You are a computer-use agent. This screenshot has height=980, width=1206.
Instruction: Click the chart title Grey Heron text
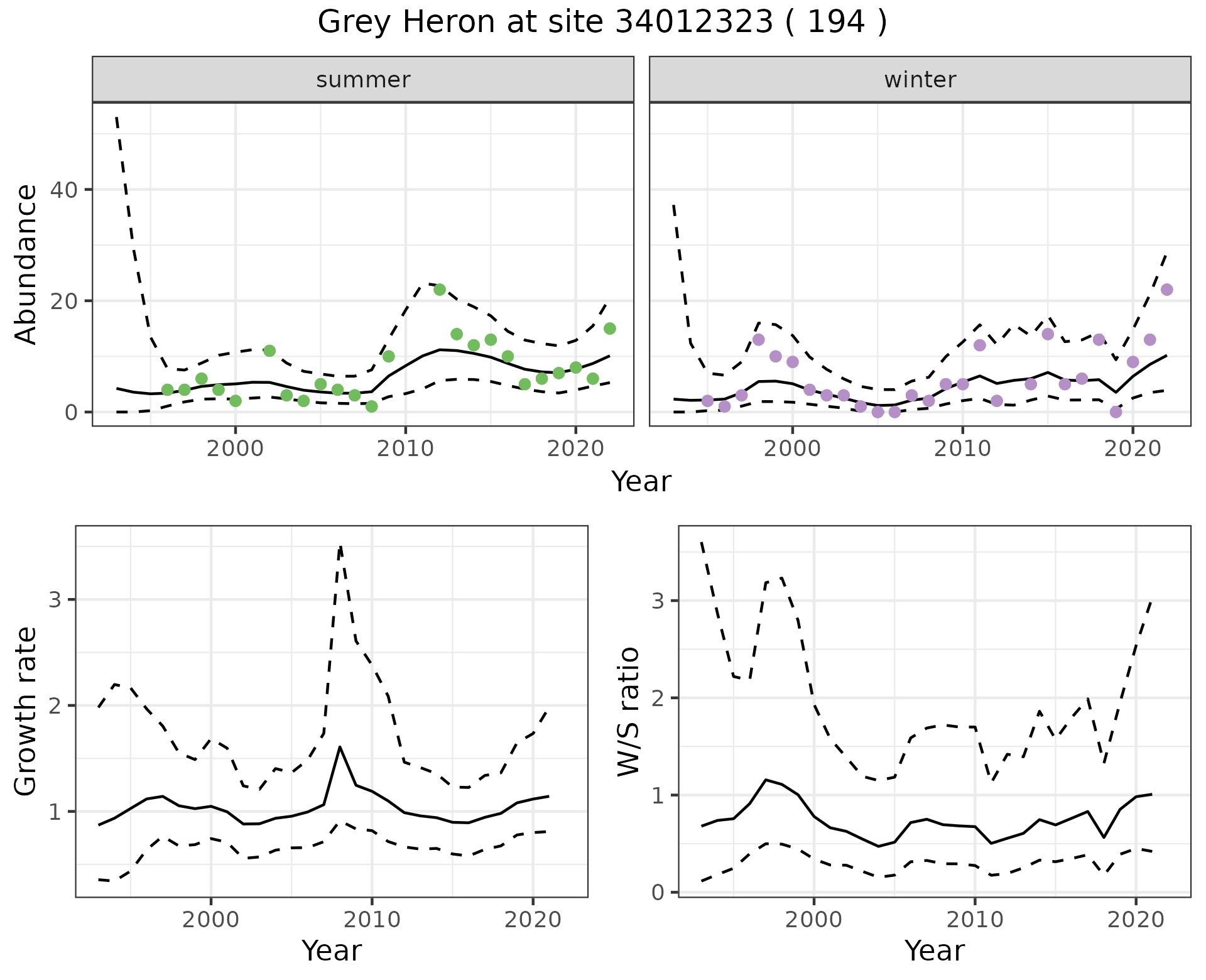602,22
